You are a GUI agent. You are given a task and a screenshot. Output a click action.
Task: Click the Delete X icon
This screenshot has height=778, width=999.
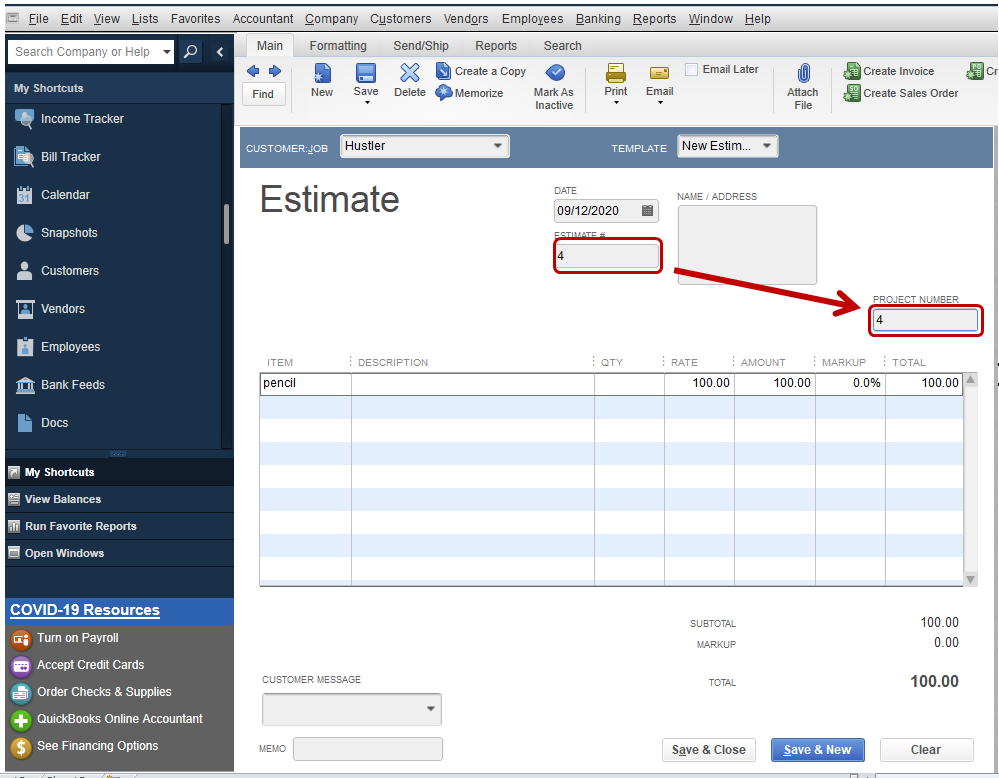coord(410,73)
